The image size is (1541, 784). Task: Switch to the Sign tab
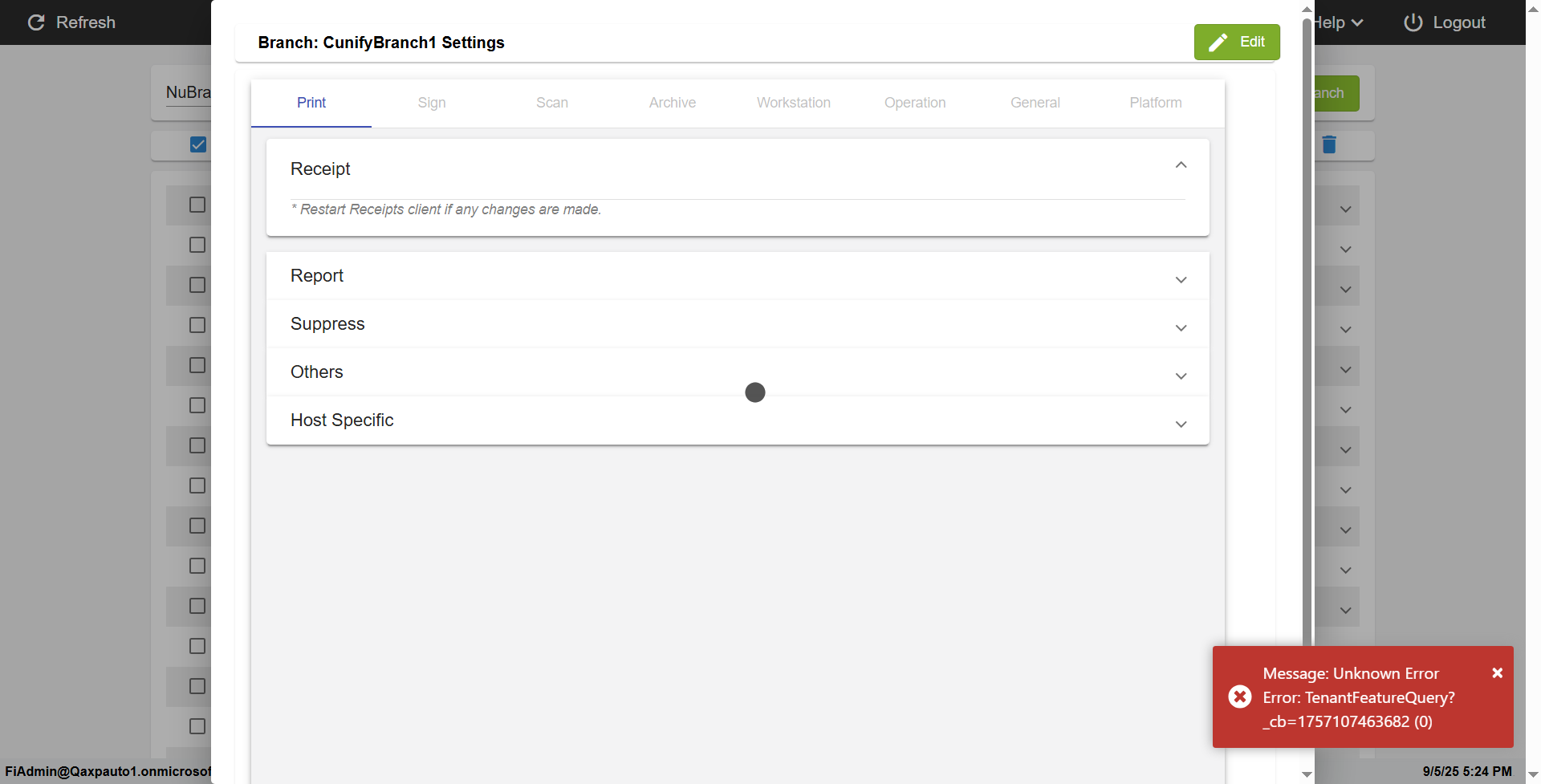[x=432, y=103]
